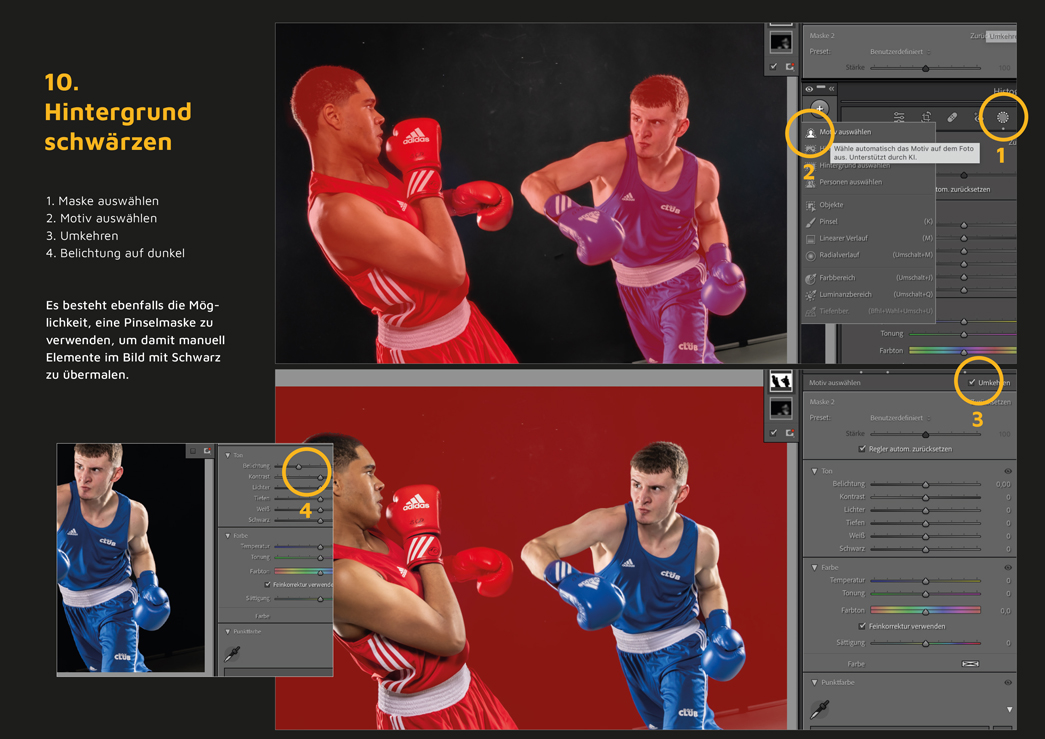Select the Masking tool icon in top screenshot
Screen dimensions: 1045x739
(x=1002, y=117)
